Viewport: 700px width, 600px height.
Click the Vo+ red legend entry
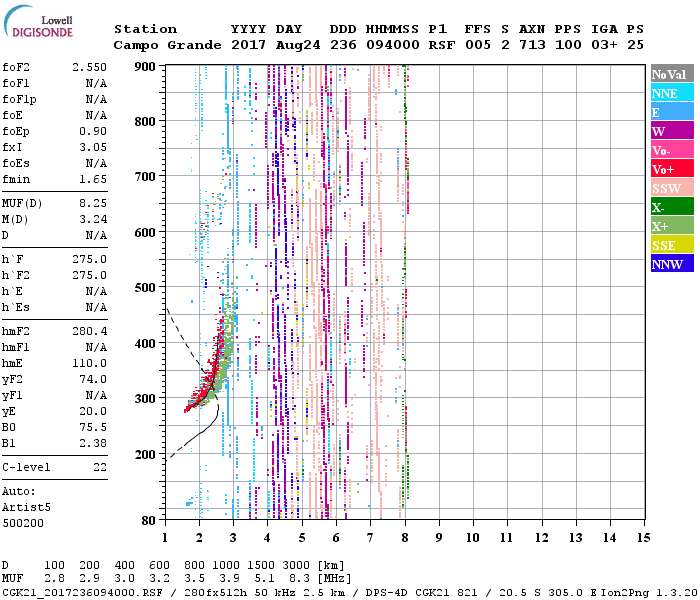(671, 169)
